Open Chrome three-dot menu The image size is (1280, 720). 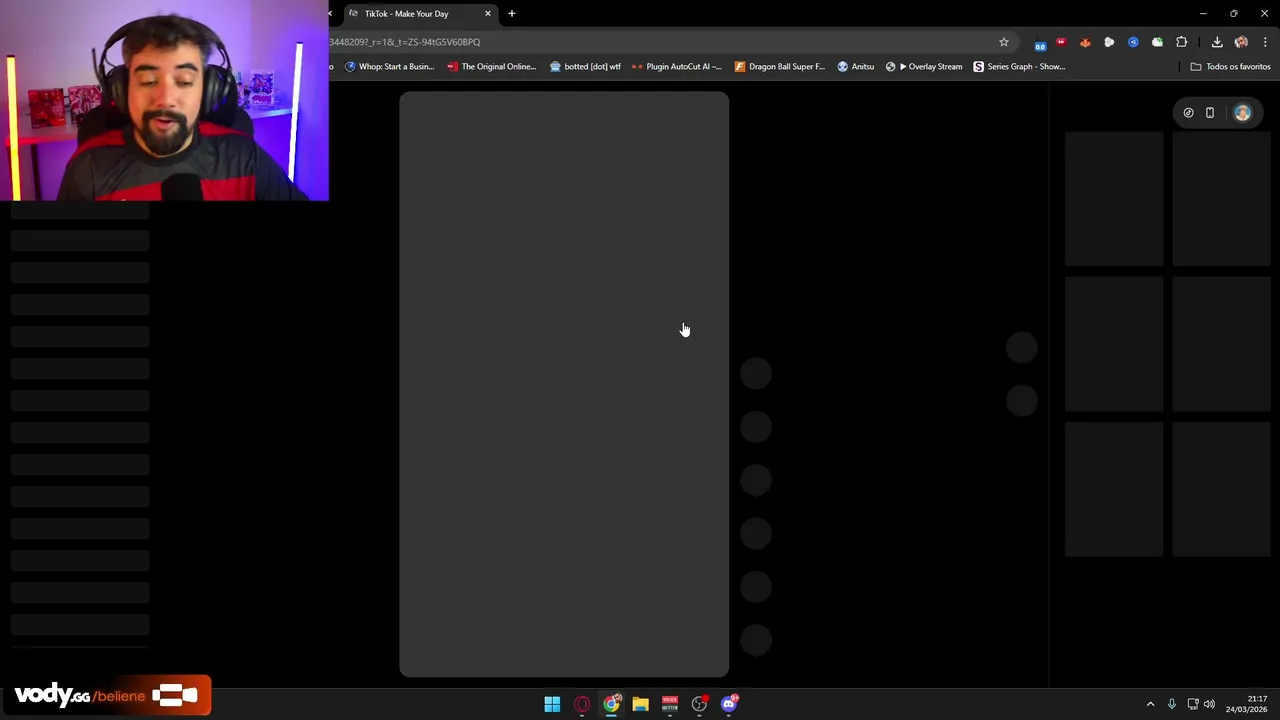(x=1265, y=42)
